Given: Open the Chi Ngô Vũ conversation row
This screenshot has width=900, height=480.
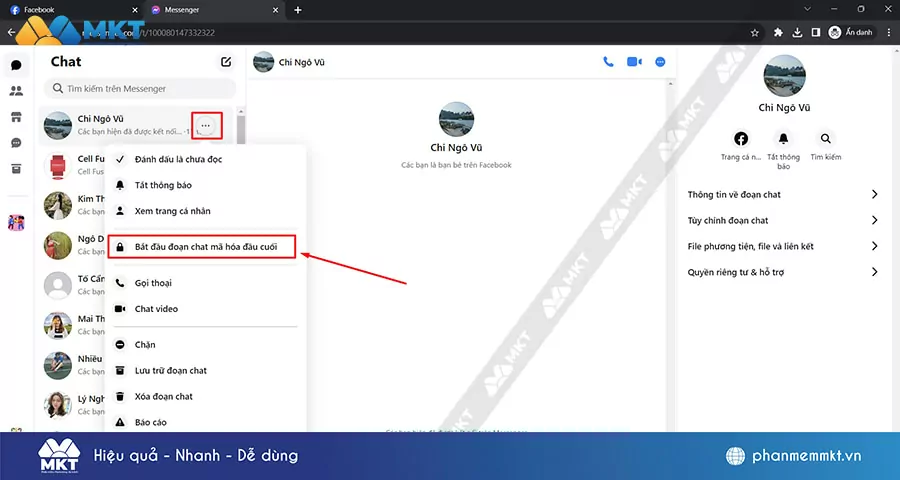Looking at the screenshot, I should 136,125.
